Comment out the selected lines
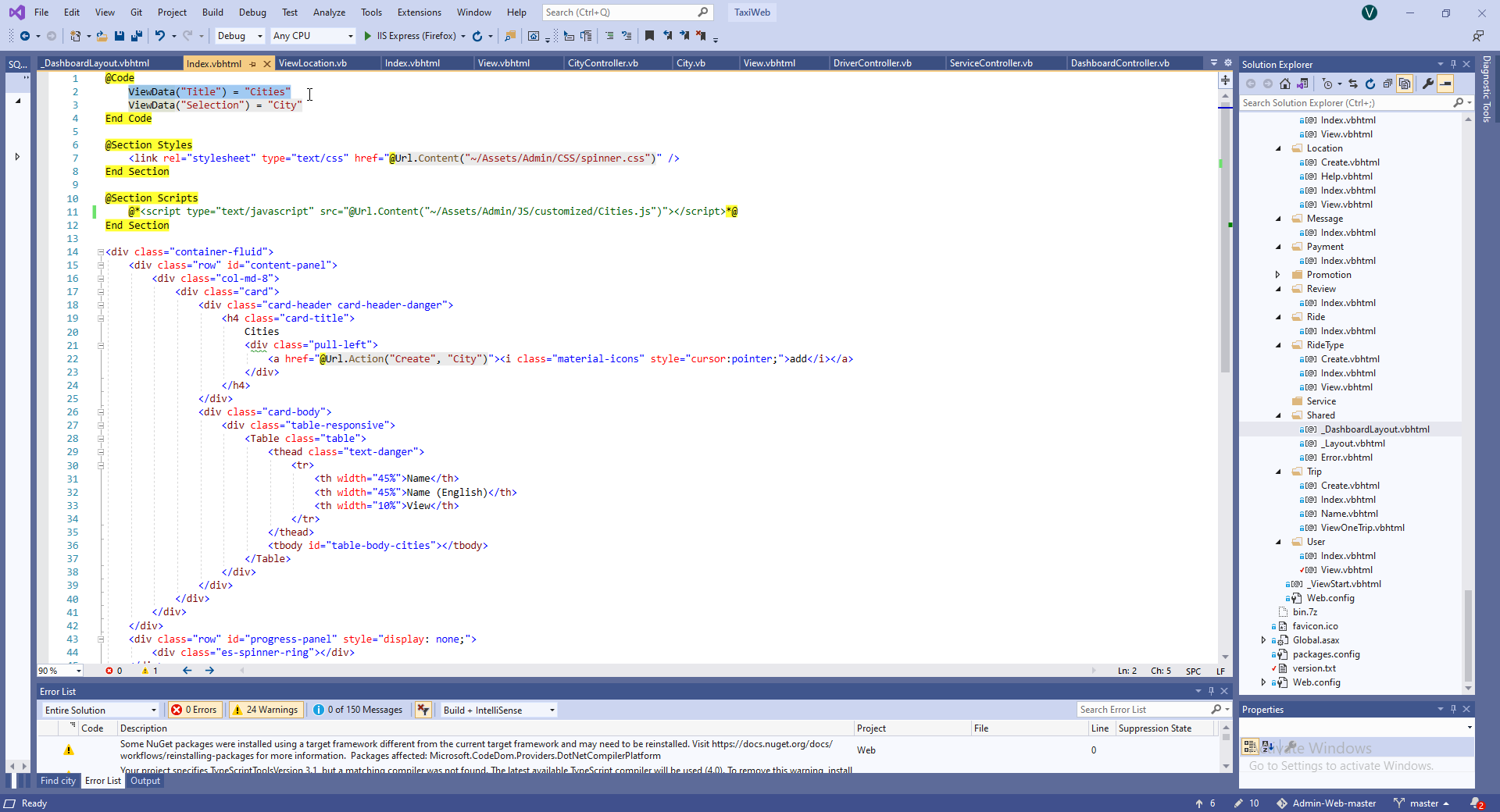The image size is (1500, 812). 609,36
